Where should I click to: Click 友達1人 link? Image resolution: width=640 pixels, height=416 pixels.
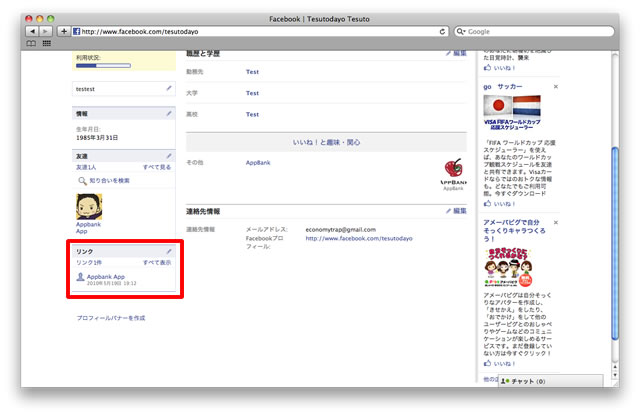86,167
